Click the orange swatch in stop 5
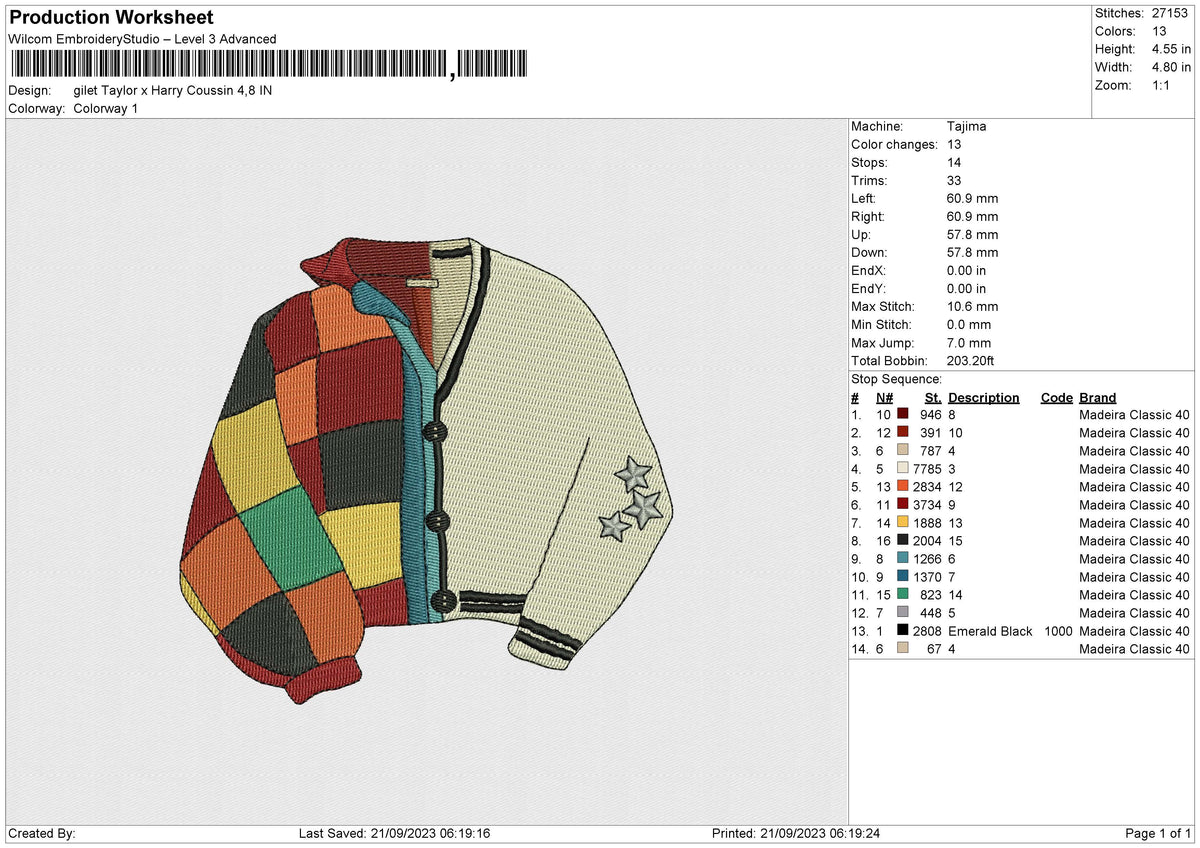Screen dimensions: 1200x848 (x=902, y=486)
